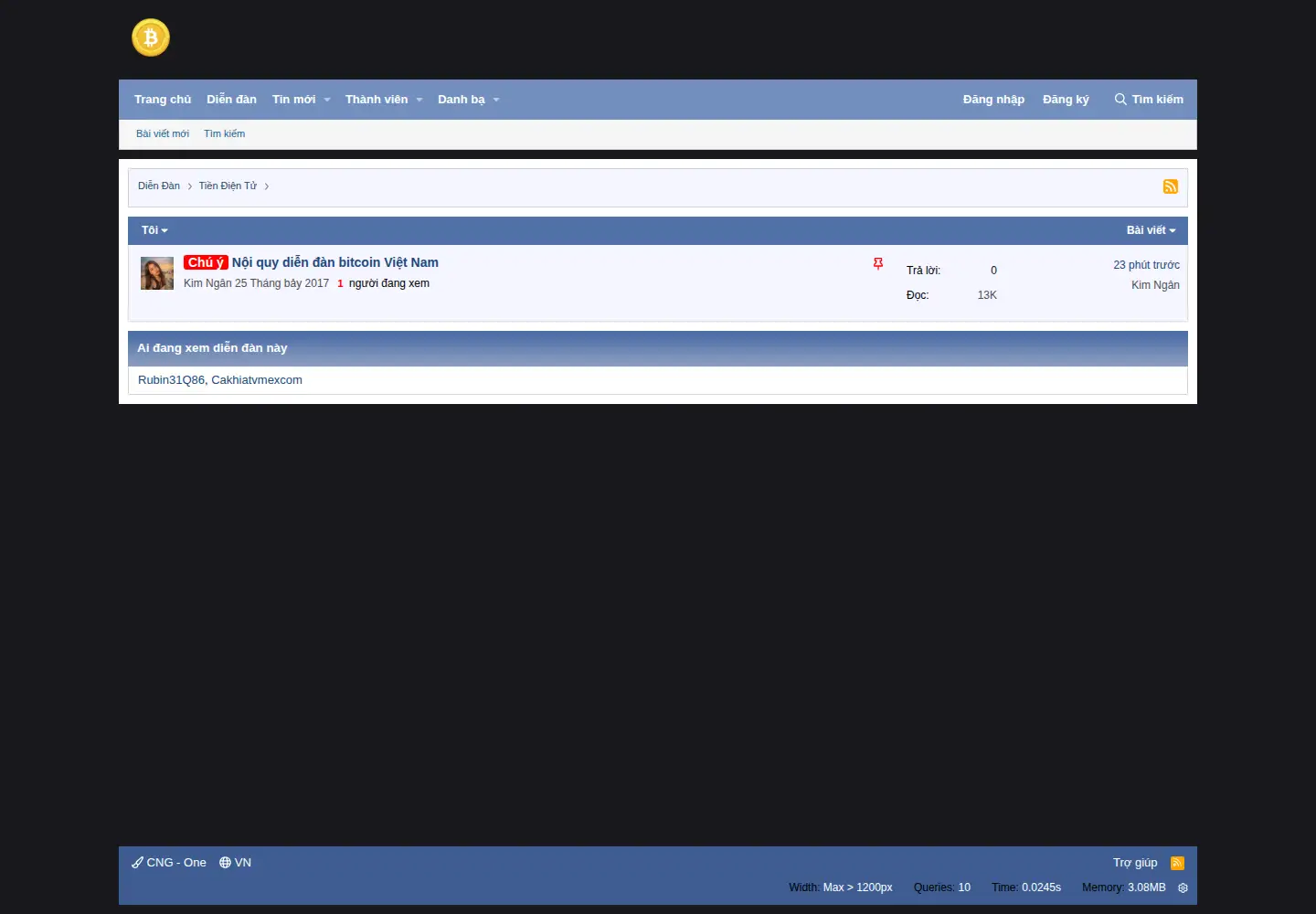Click the Đọc: 13K view count
1316x914 pixels.
click(951, 295)
